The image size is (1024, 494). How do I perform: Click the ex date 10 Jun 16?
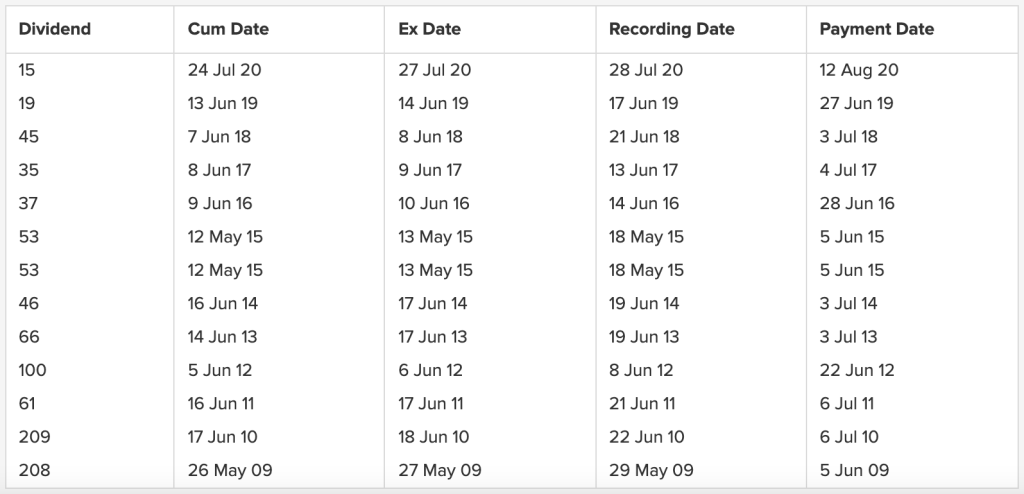point(433,203)
